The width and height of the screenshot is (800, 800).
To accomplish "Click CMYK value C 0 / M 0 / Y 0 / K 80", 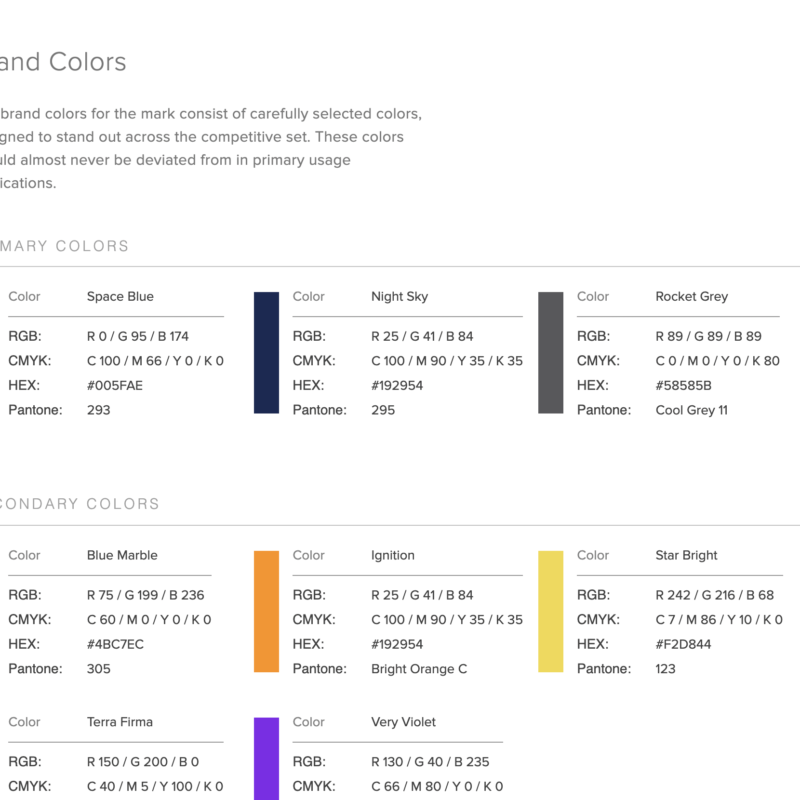I will (717, 361).
